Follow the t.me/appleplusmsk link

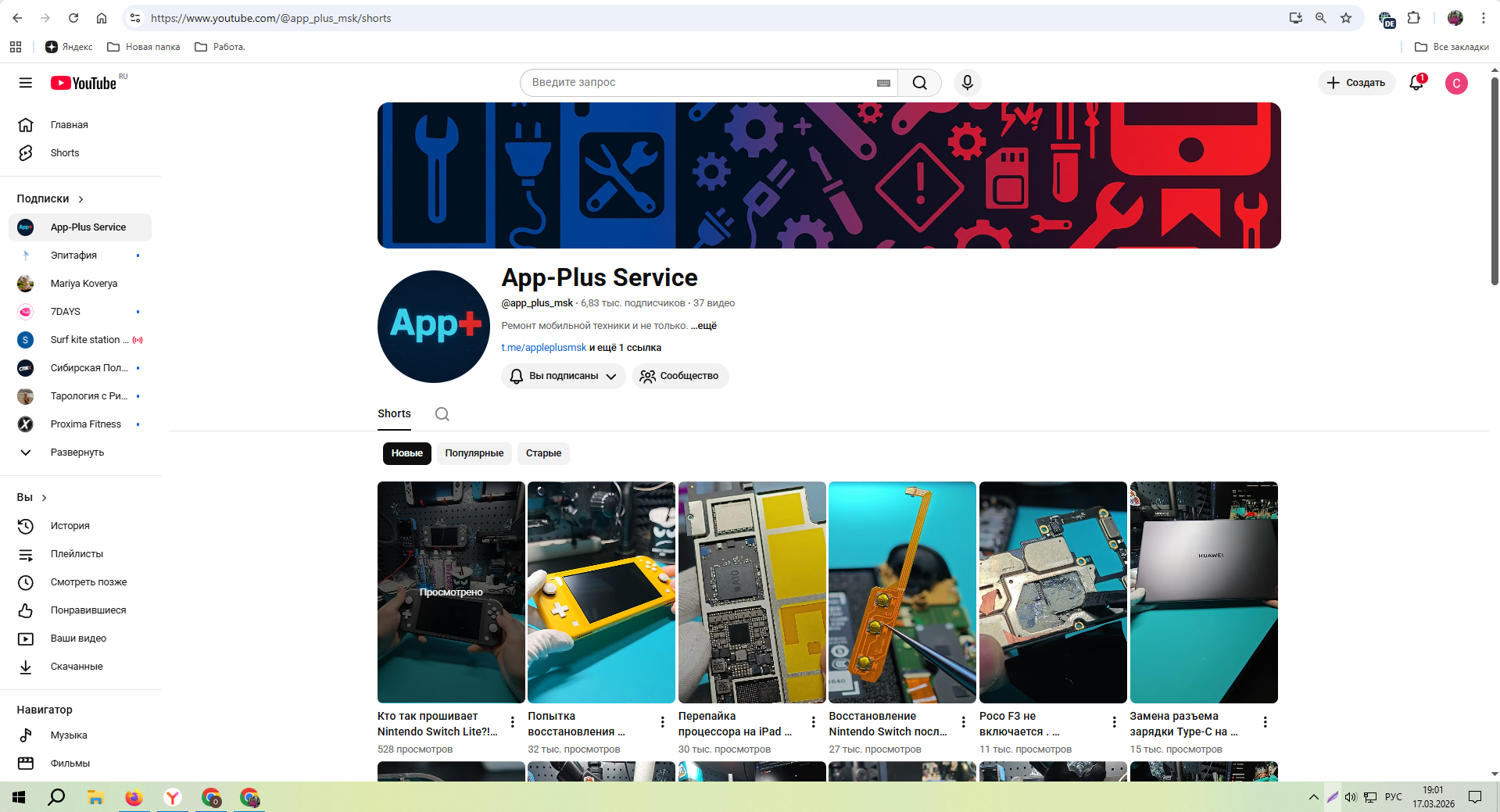[x=544, y=348]
